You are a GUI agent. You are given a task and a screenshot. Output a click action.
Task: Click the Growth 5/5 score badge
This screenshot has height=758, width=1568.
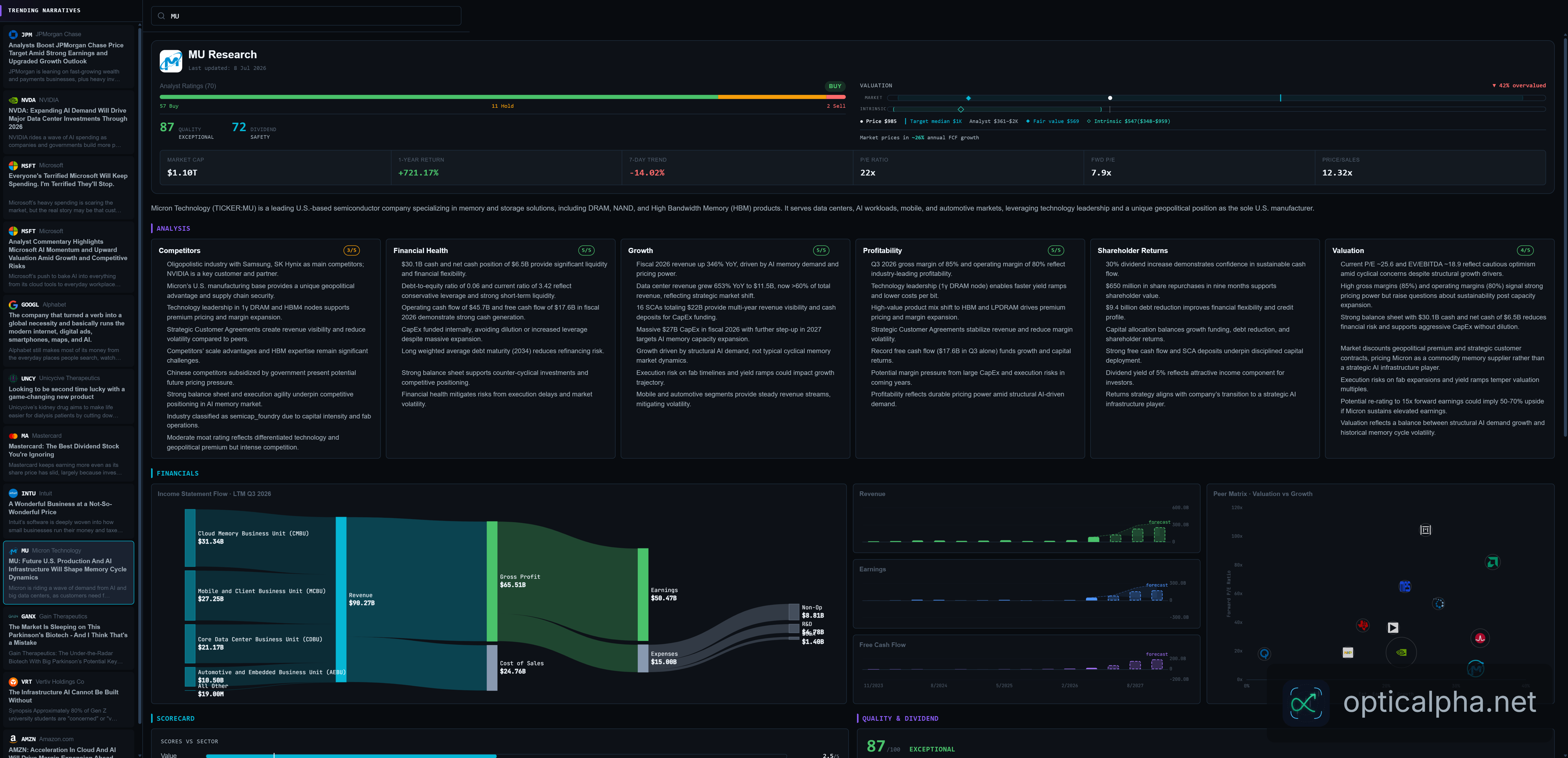coord(821,251)
